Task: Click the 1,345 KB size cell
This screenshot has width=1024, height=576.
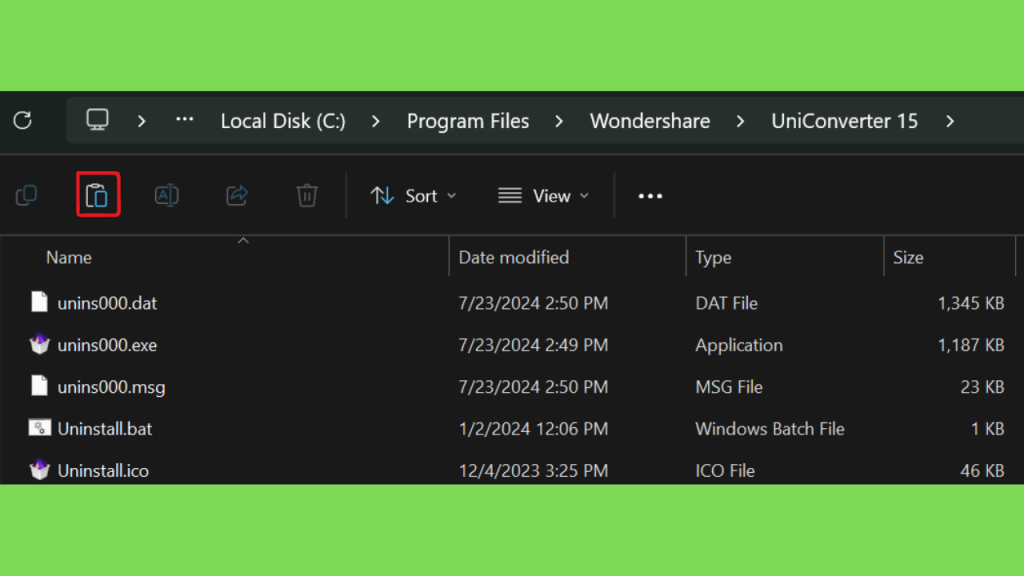Action: [970, 303]
